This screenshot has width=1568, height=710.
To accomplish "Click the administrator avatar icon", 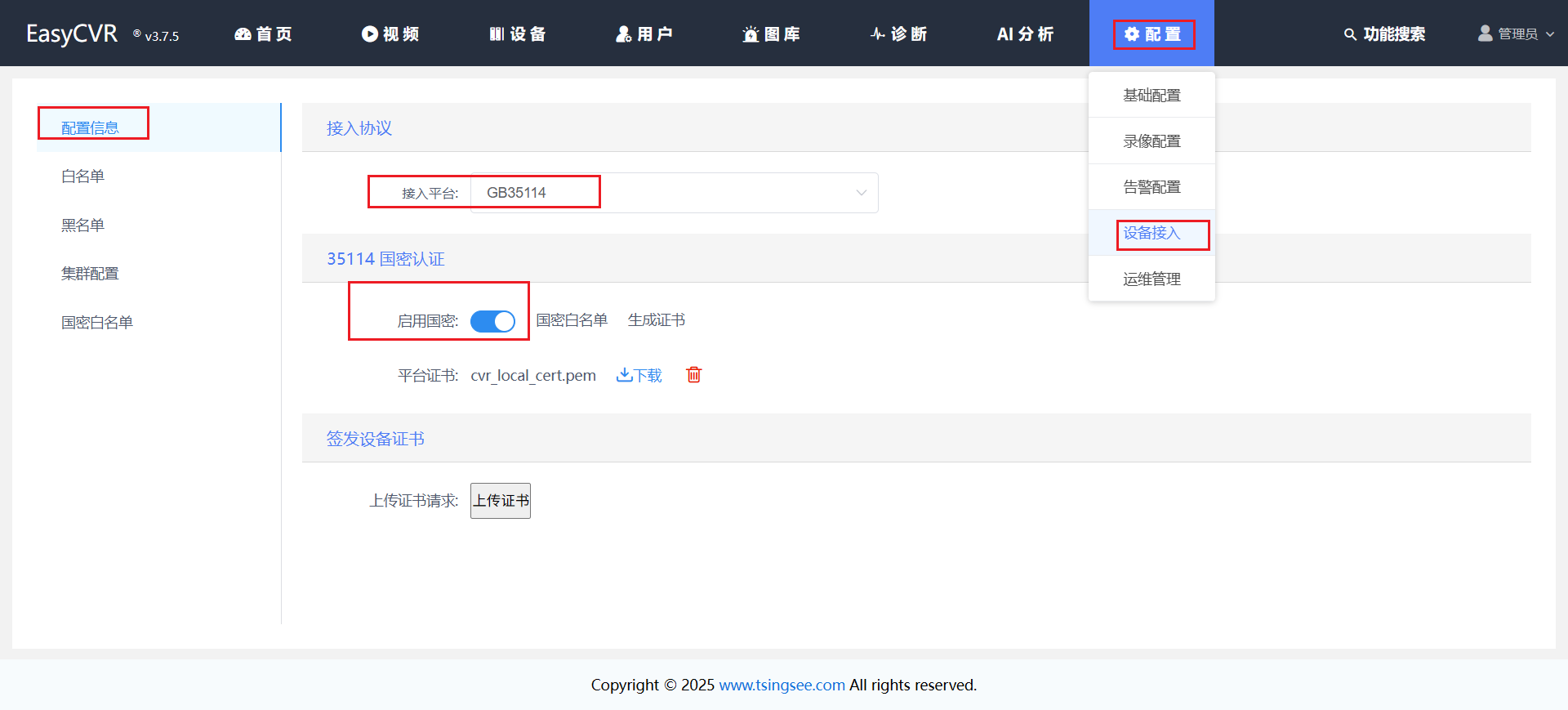I will click(1485, 33).
